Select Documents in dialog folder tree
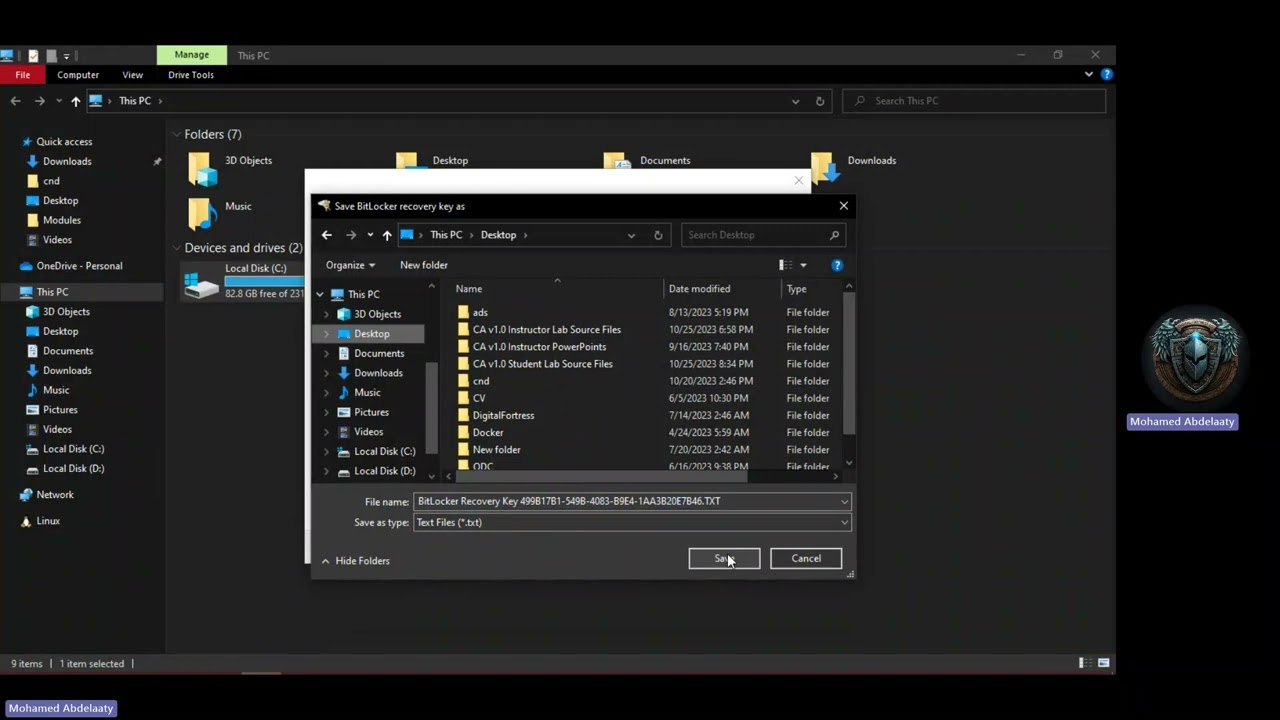 click(379, 353)
